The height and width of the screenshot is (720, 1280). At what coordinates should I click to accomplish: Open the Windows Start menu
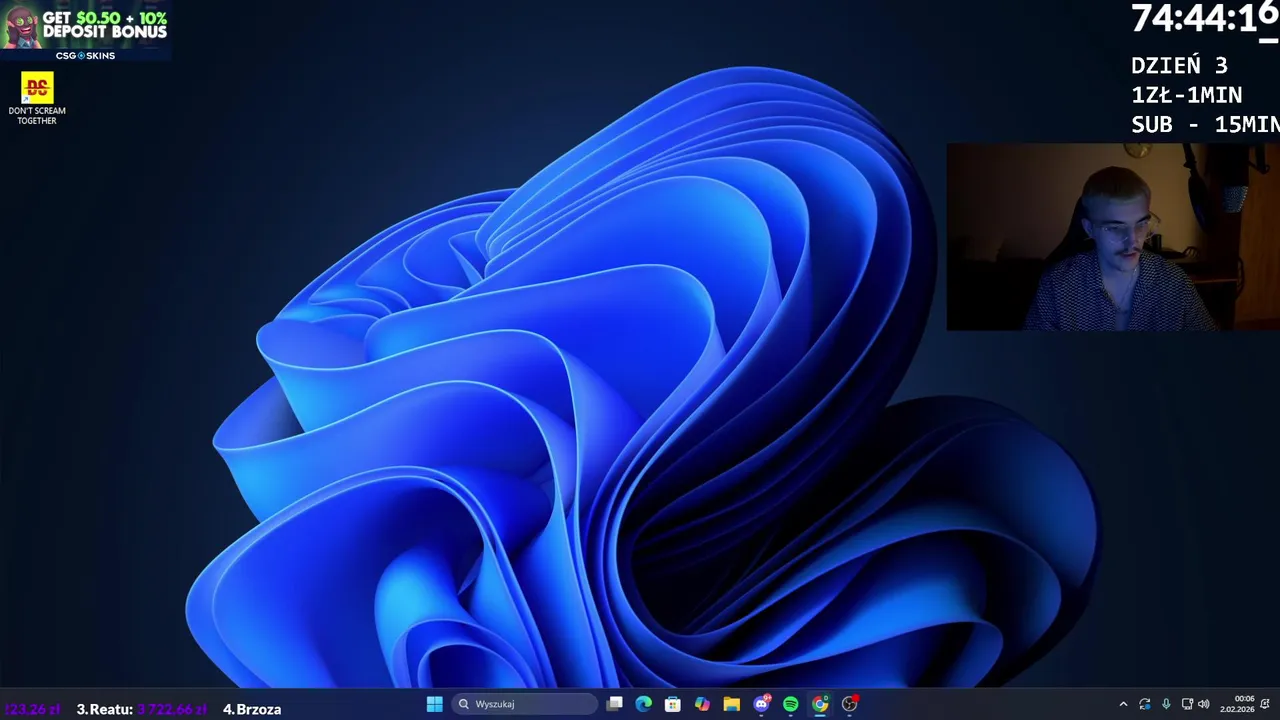point(434,704)
